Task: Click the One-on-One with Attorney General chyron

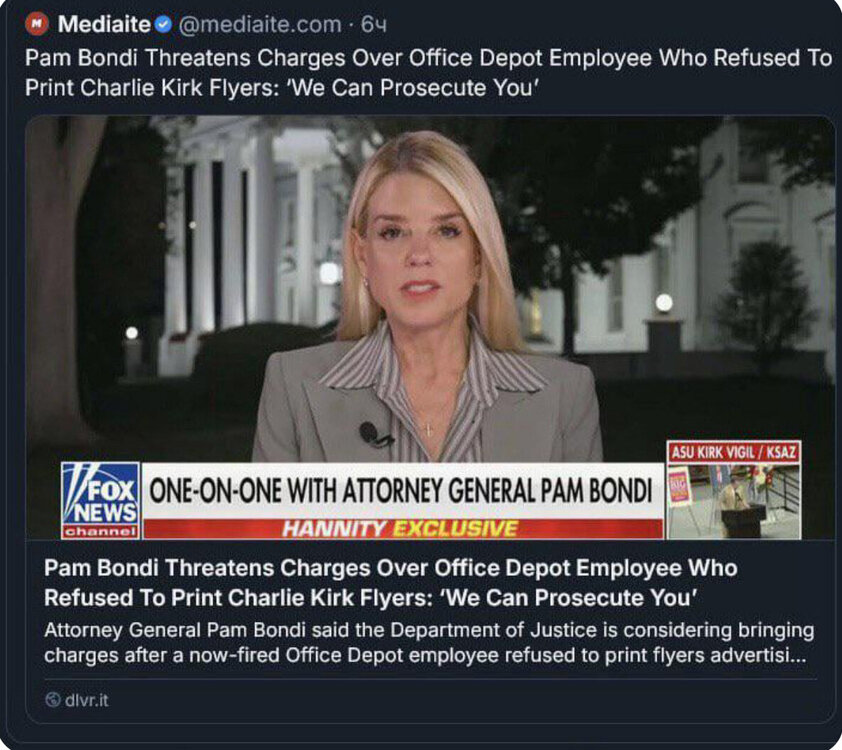Action: (x=402, y=490)
